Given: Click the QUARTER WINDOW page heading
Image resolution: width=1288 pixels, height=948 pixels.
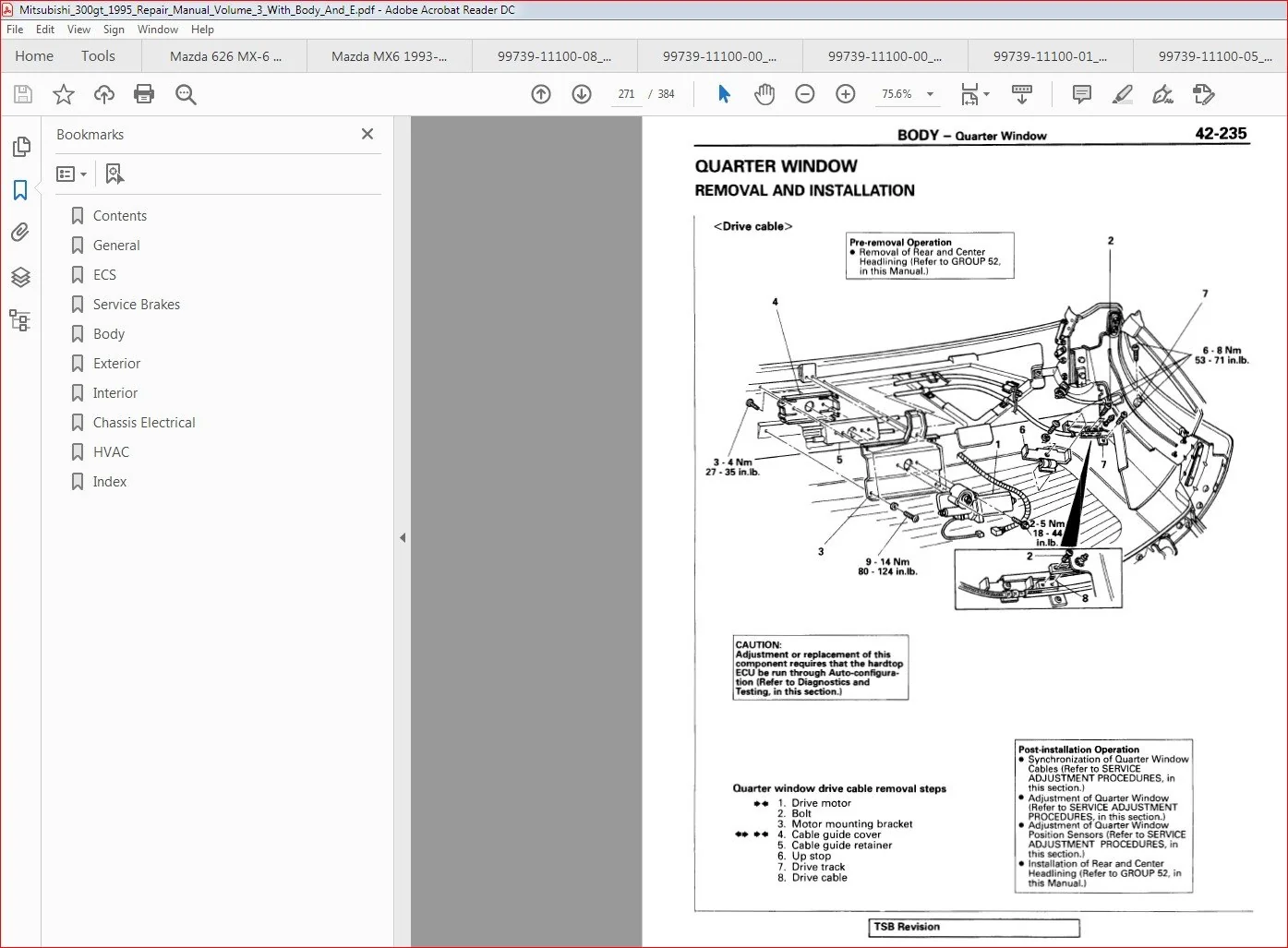Looking at the screenshot, I should [x=776, y=166].
